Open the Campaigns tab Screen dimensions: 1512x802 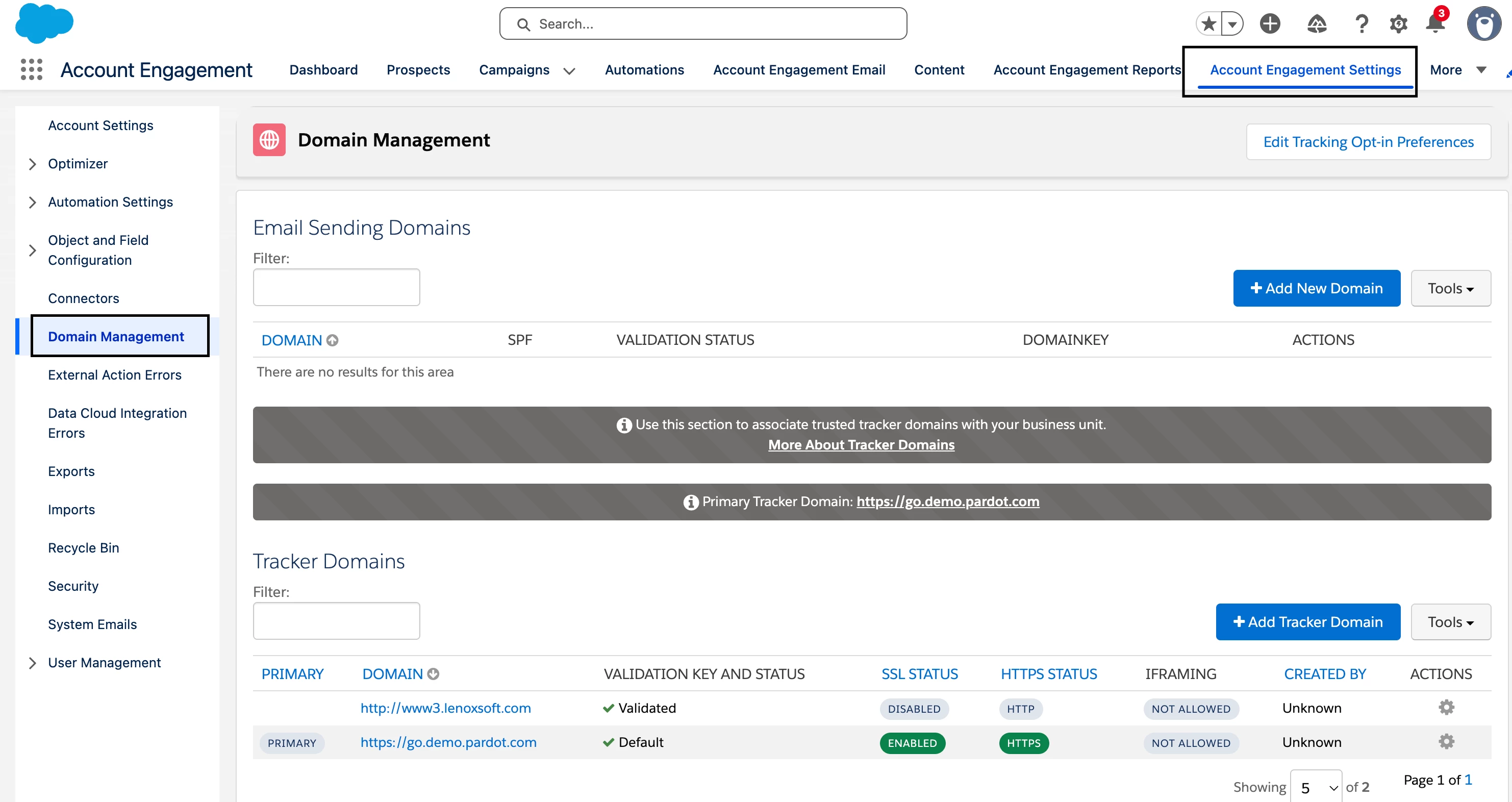click(x=514, y=70)
